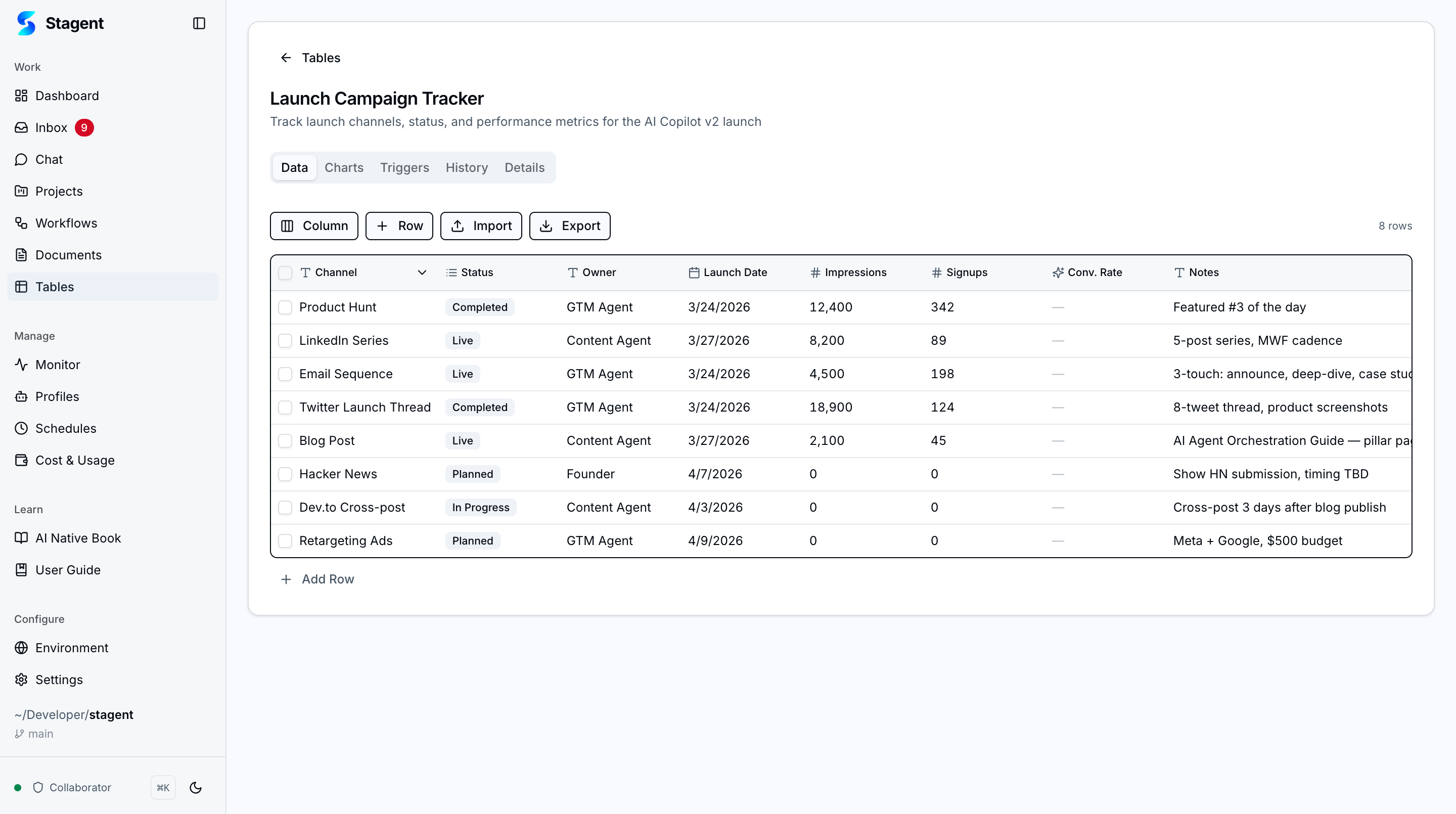Open the AI Native Book
1456x814 pixels.
point(78,537)
